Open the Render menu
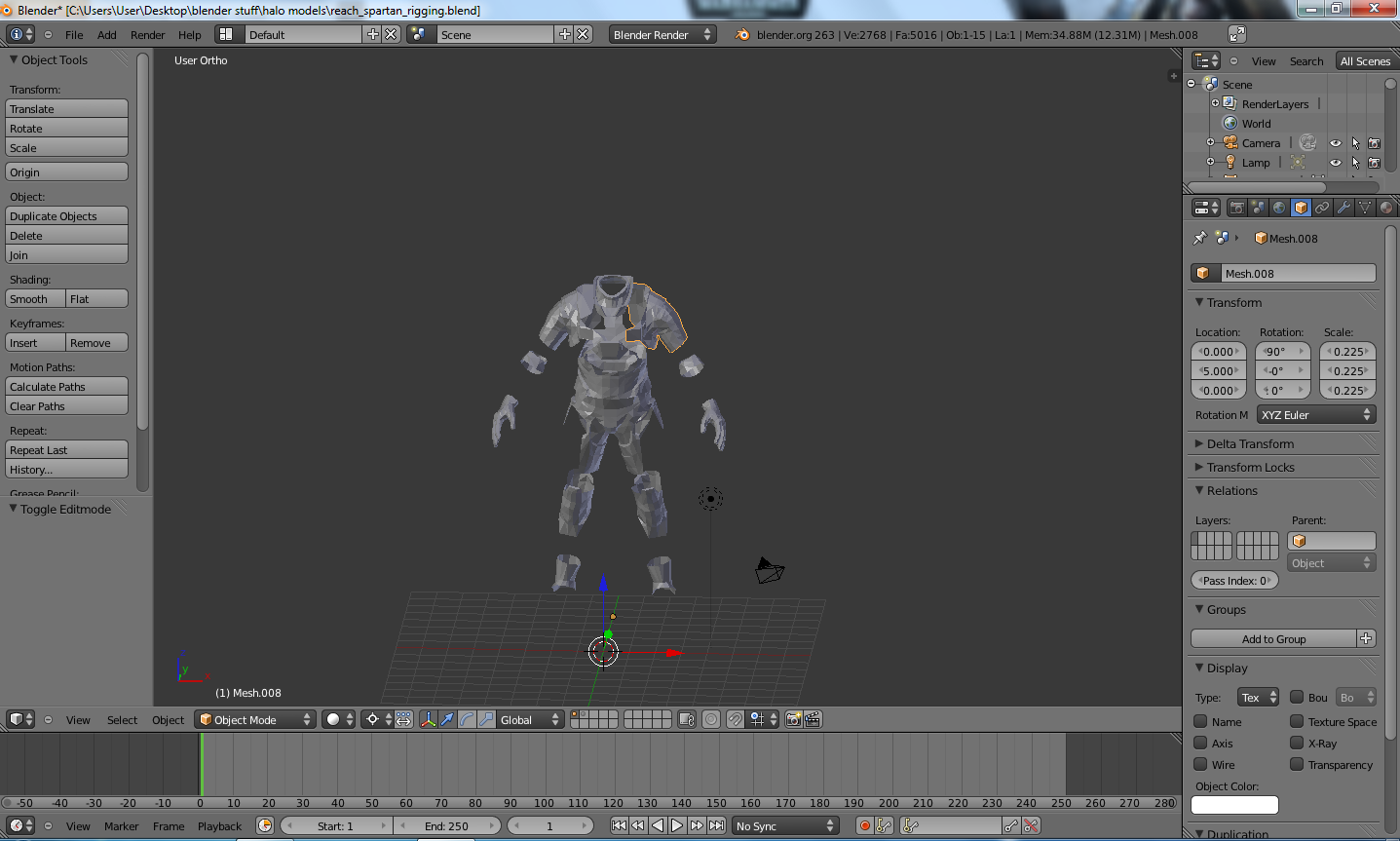The image size is (1400, 841). coord(147,34)
